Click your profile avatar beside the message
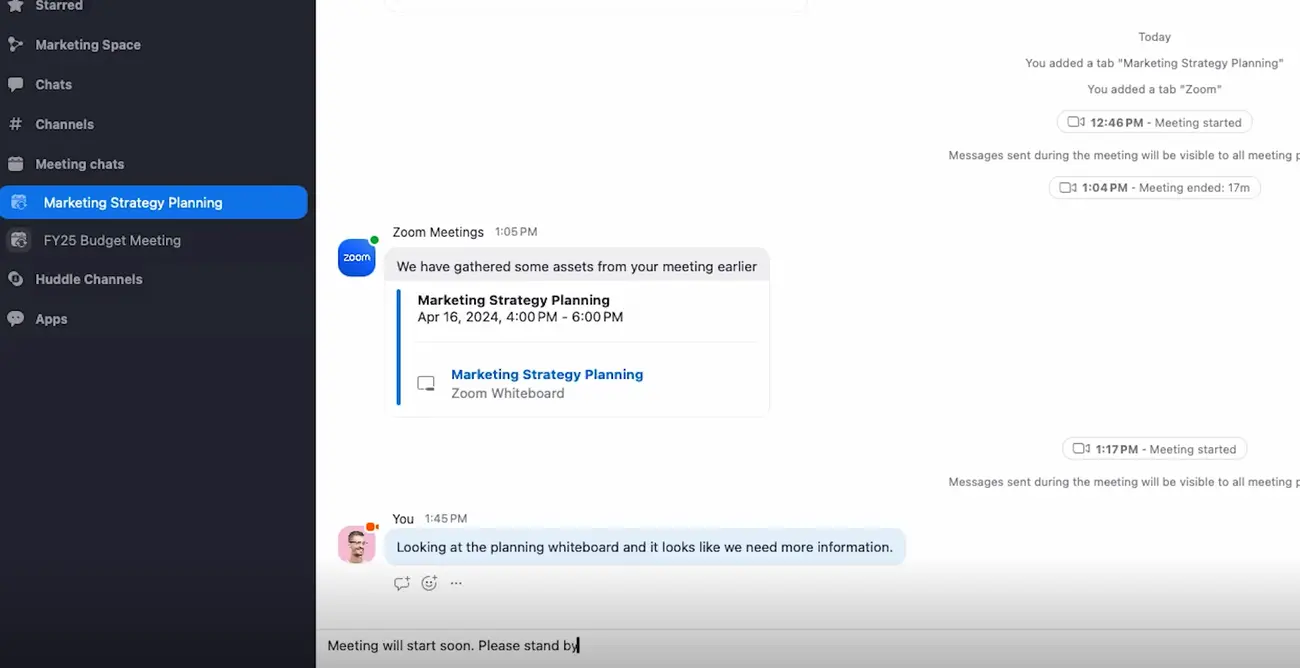 click(357, 545)
